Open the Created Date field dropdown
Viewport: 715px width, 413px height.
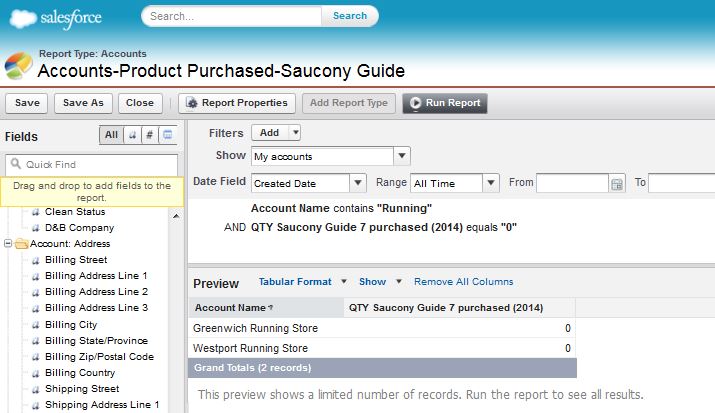(x=358, y=183)
